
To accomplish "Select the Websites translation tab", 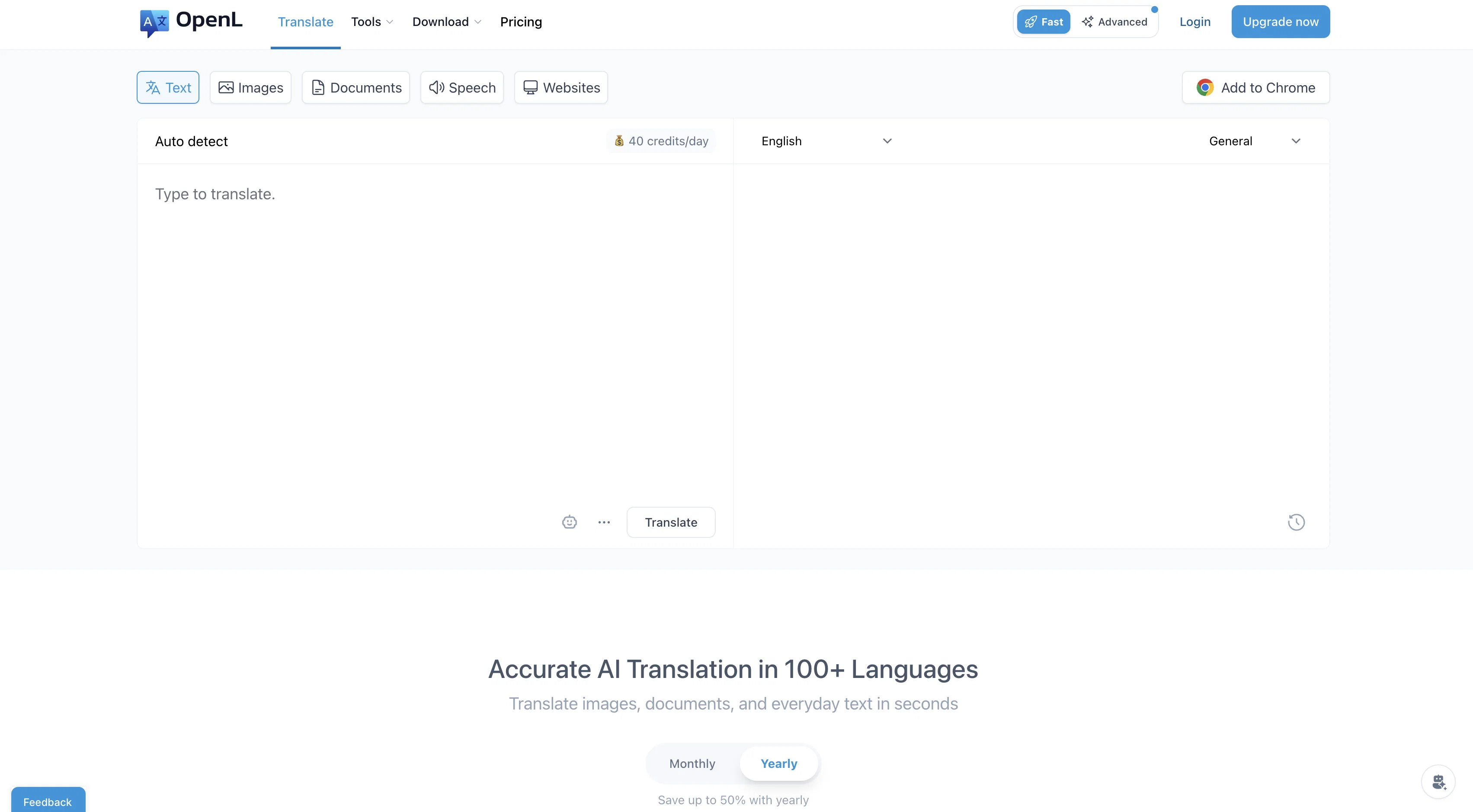I will coord(561,87).
